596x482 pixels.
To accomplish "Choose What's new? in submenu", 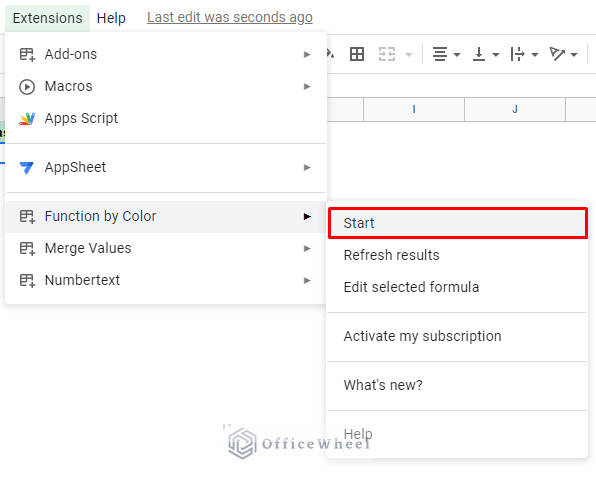I will [458, 385].
